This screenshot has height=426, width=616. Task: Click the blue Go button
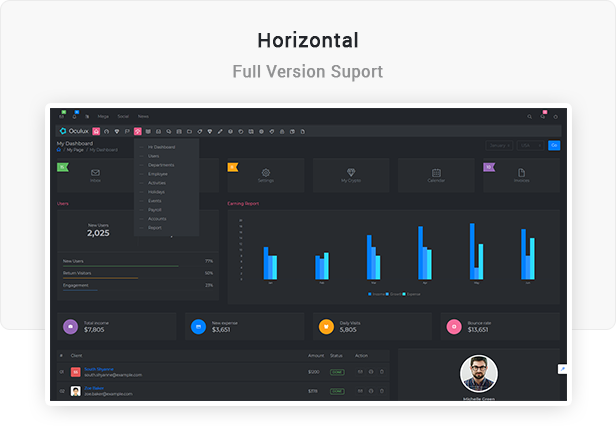click(554, 146)
